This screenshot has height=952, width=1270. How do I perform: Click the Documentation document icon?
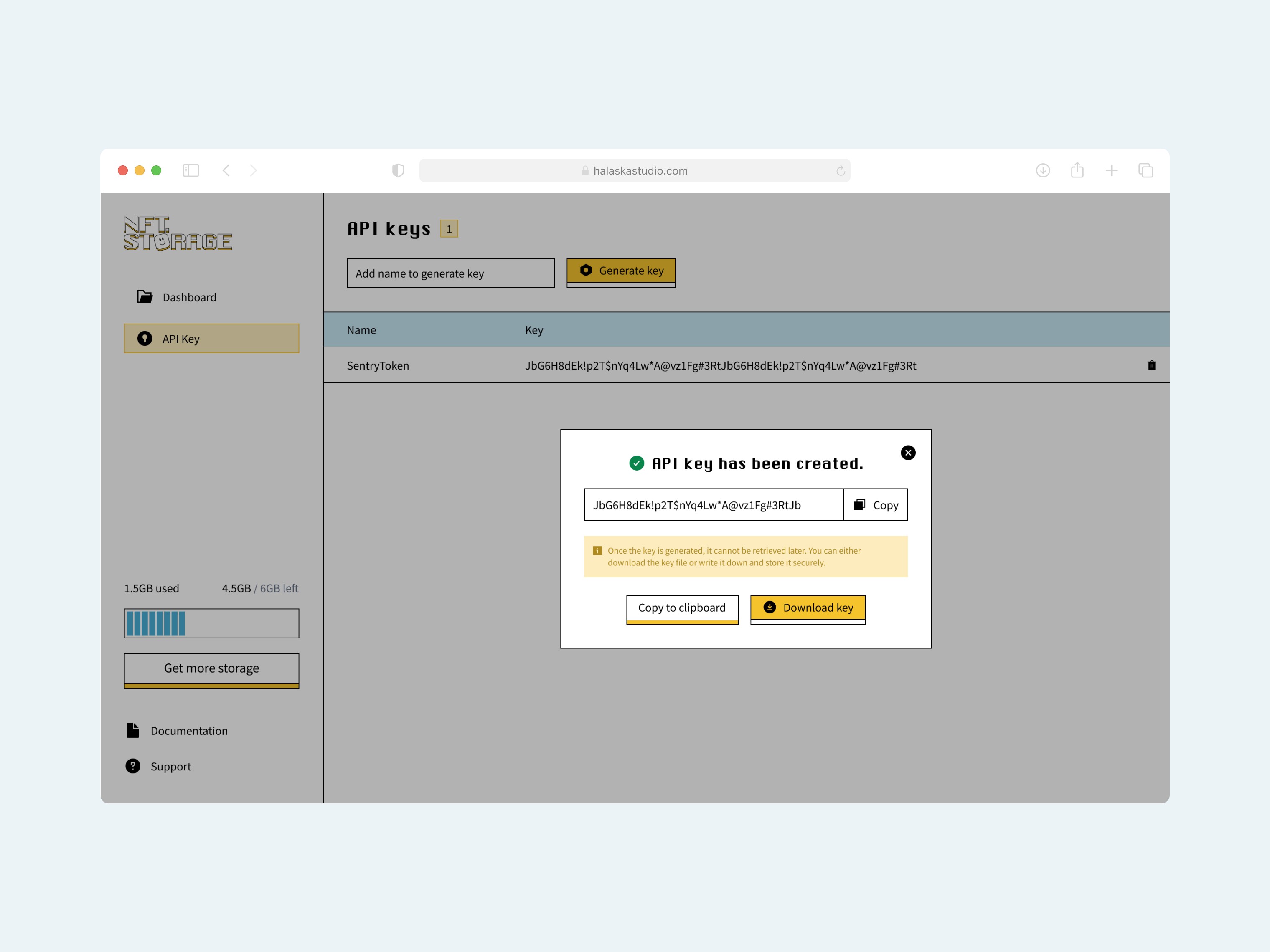coord(133,730)
